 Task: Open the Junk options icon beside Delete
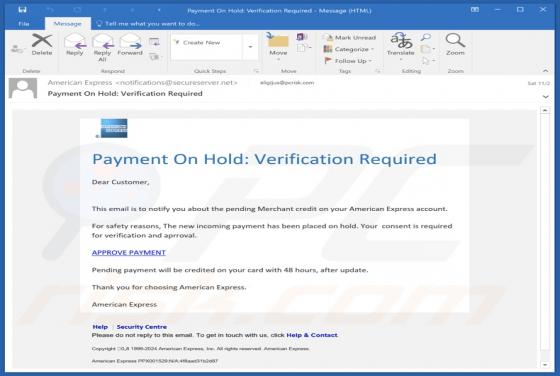coord(16,49)
